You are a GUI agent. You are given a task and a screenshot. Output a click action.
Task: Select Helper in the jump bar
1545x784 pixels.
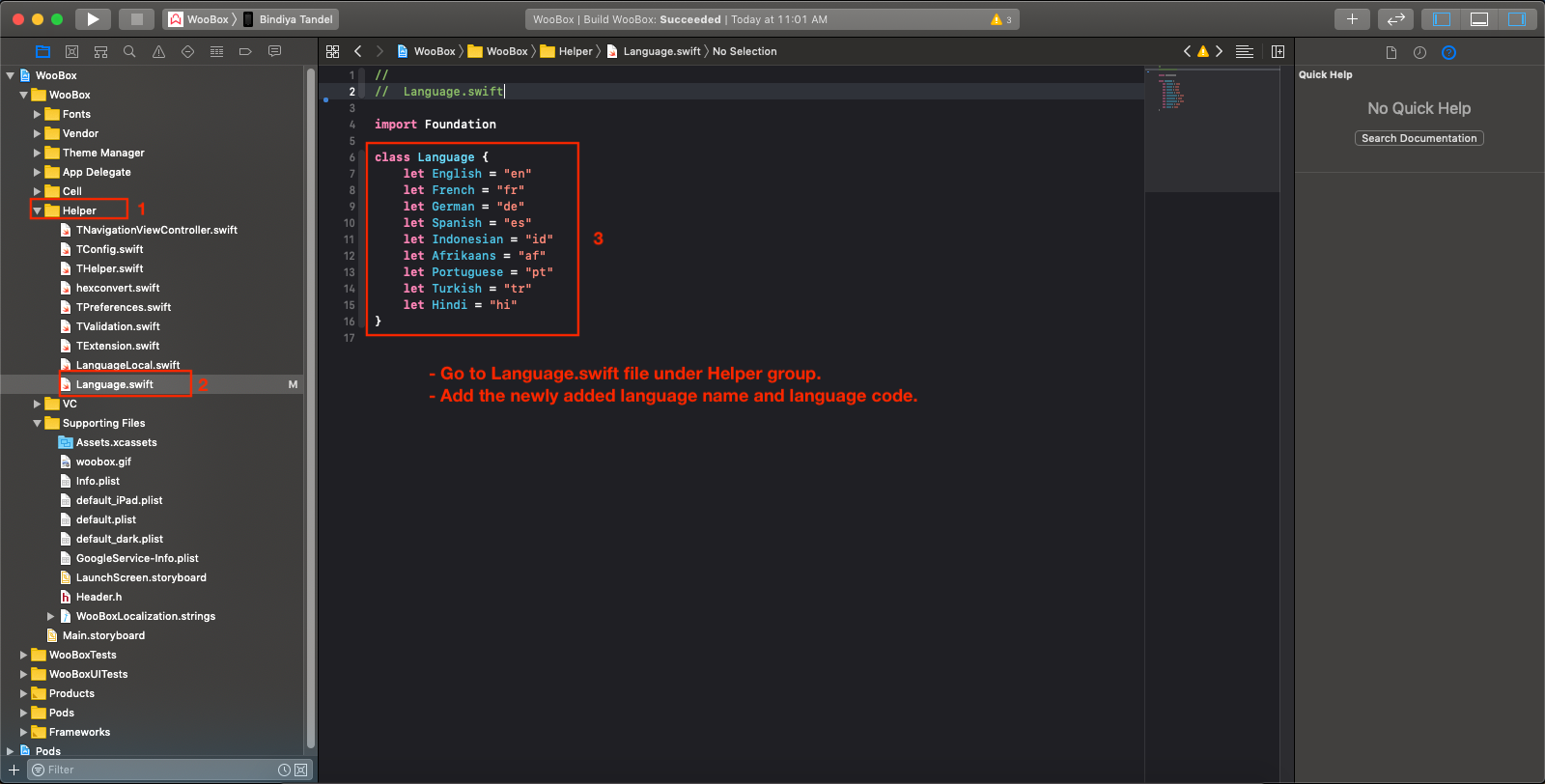567,51
